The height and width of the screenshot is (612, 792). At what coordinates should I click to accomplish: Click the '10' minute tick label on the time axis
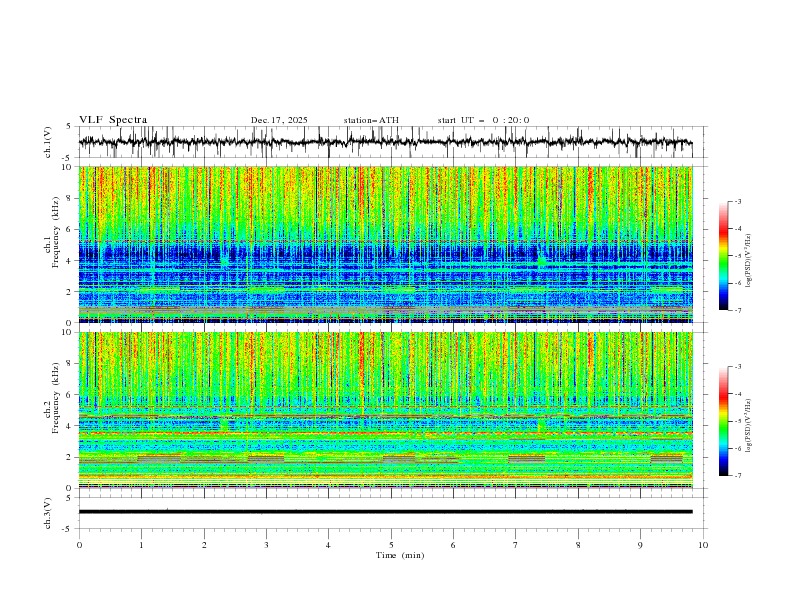(703, 545)
